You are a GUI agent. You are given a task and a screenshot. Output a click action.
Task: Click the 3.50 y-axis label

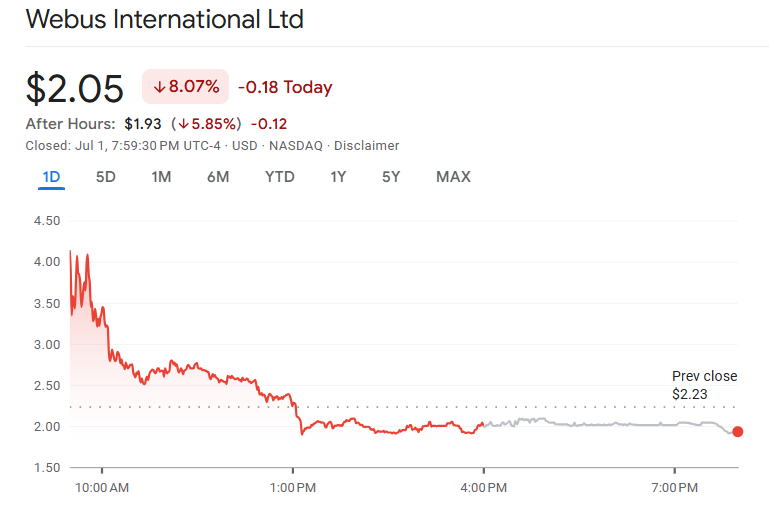[47, 303]
